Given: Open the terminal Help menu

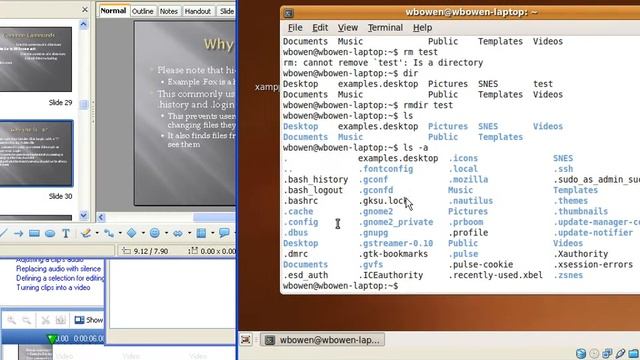Looking at the screenshot, I should coord(422,28).
